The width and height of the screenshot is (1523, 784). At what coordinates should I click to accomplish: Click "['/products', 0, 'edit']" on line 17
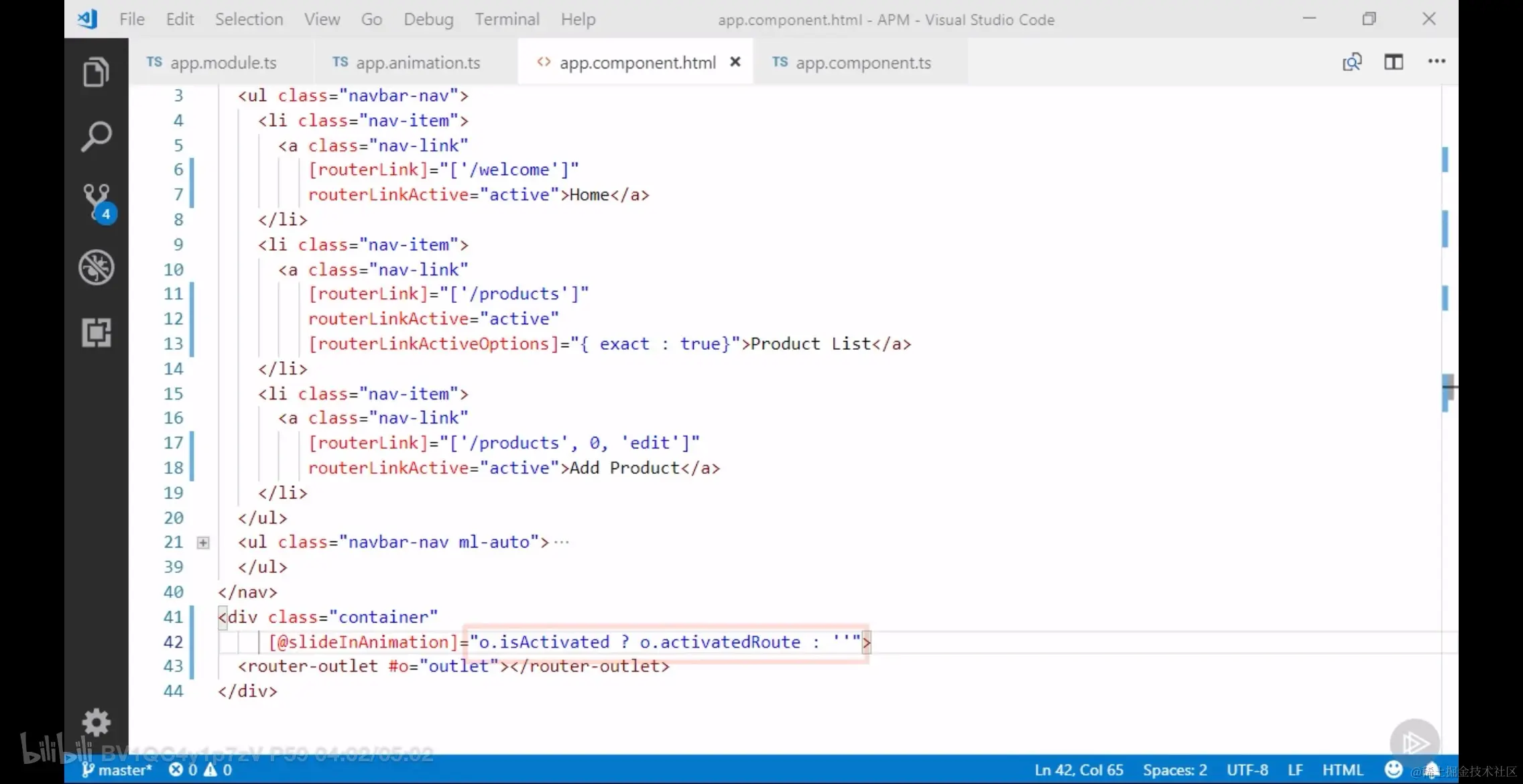tap(569, 442)
